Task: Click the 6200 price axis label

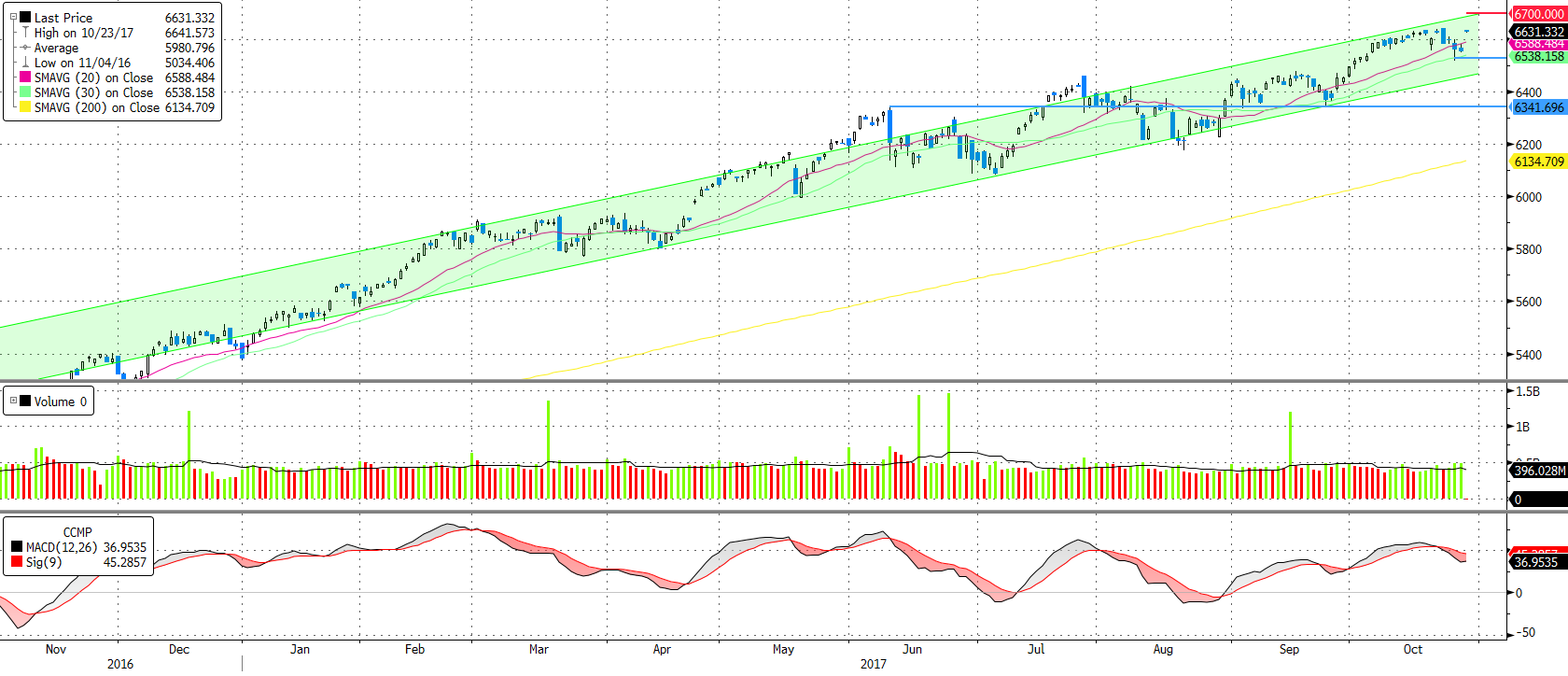Action: [1529, 145]
